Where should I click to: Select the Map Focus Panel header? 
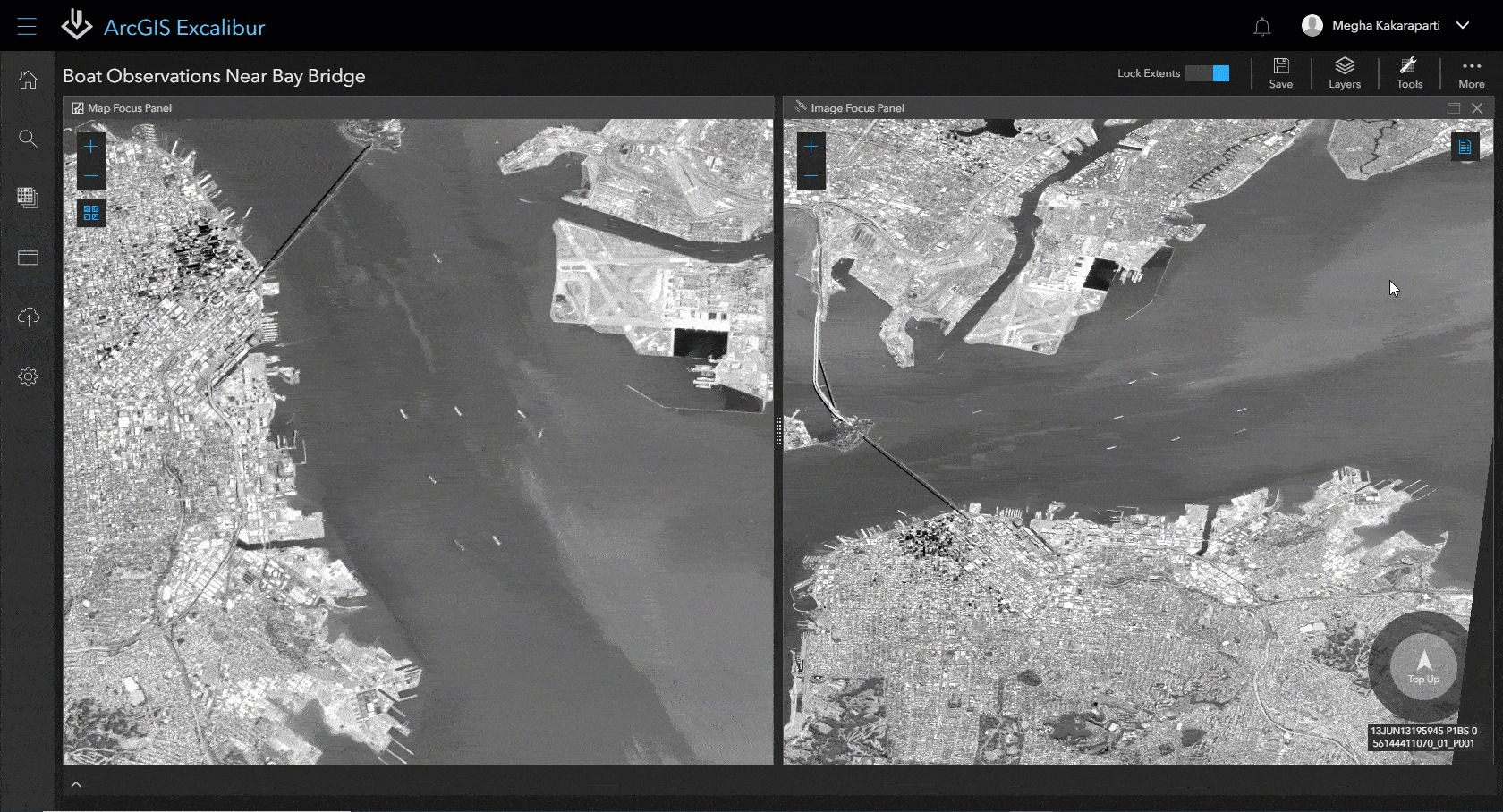point(419,108)
